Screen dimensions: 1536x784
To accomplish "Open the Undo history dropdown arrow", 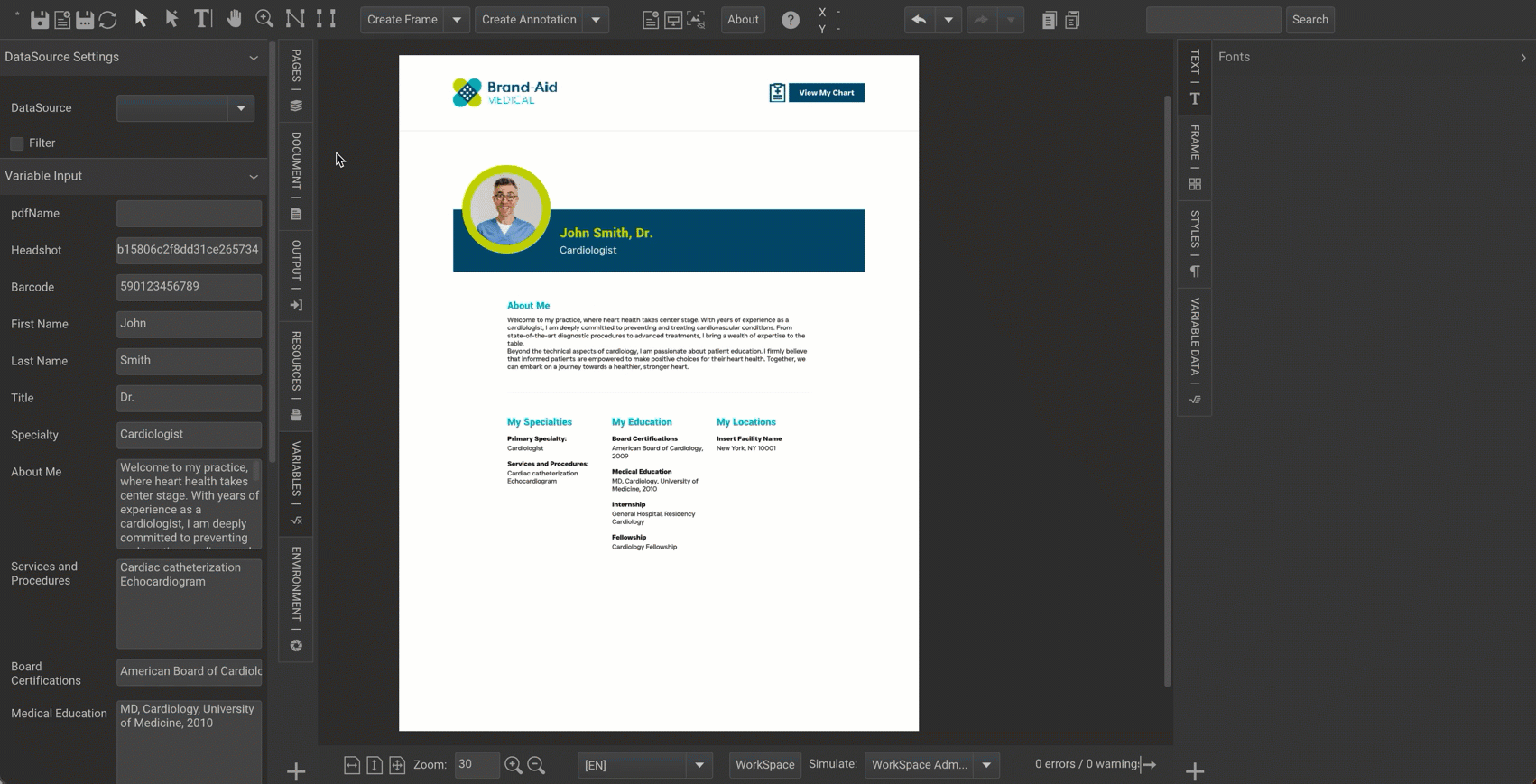I will pos(948,20).
